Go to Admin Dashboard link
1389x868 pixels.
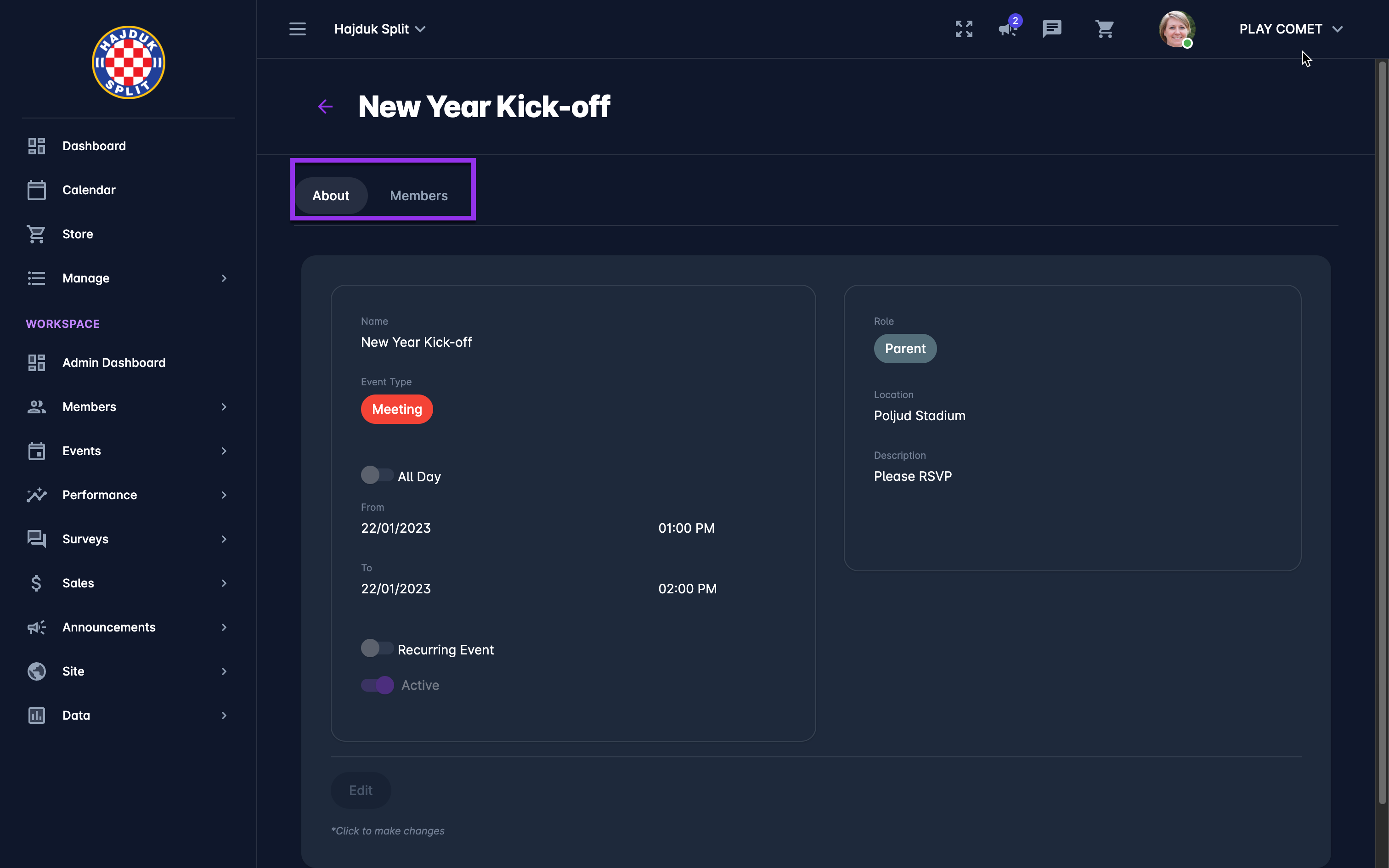click(113, 363)
